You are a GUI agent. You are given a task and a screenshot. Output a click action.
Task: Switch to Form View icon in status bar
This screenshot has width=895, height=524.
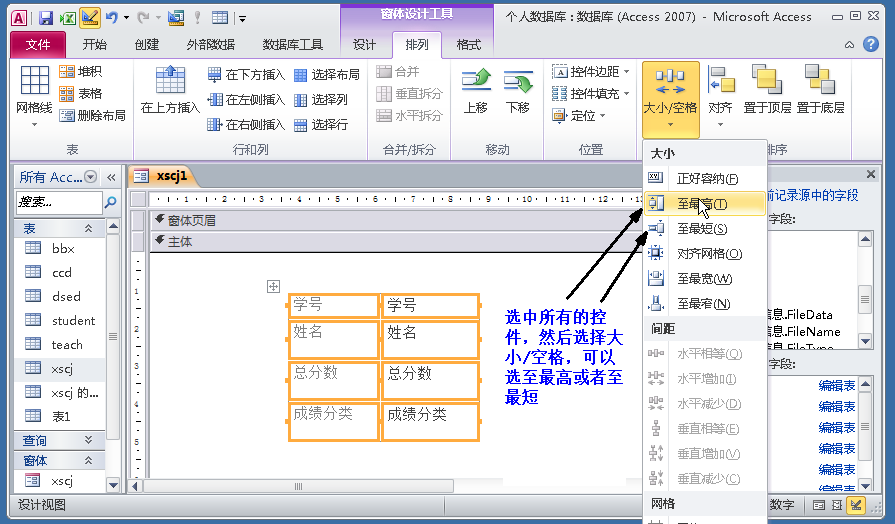pyautogui.click(x=819, y=505)
